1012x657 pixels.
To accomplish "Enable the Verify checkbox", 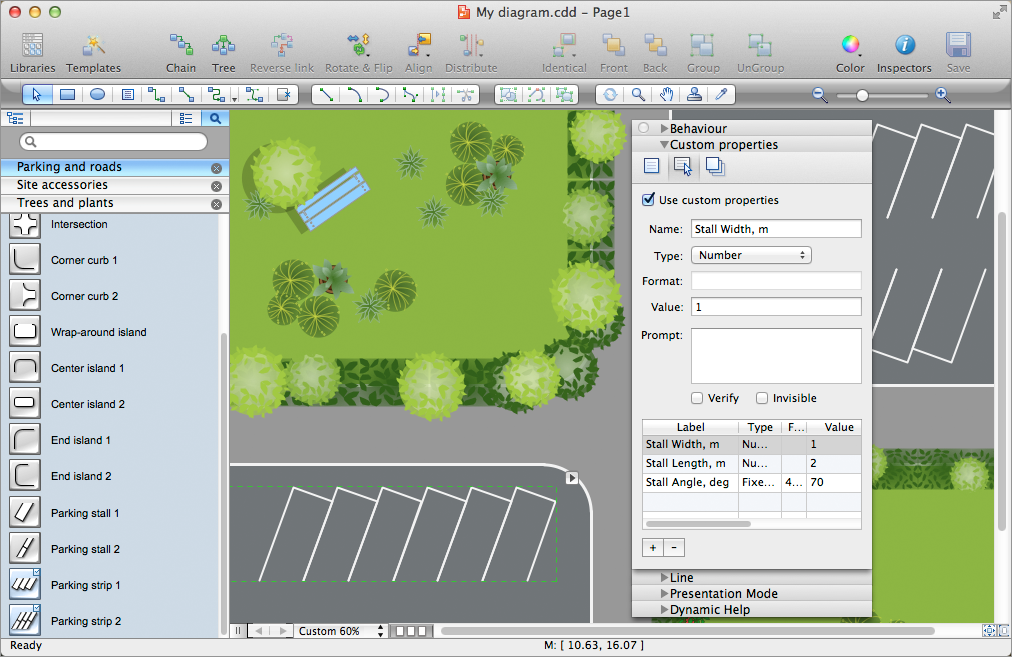I will click(698, 398).
